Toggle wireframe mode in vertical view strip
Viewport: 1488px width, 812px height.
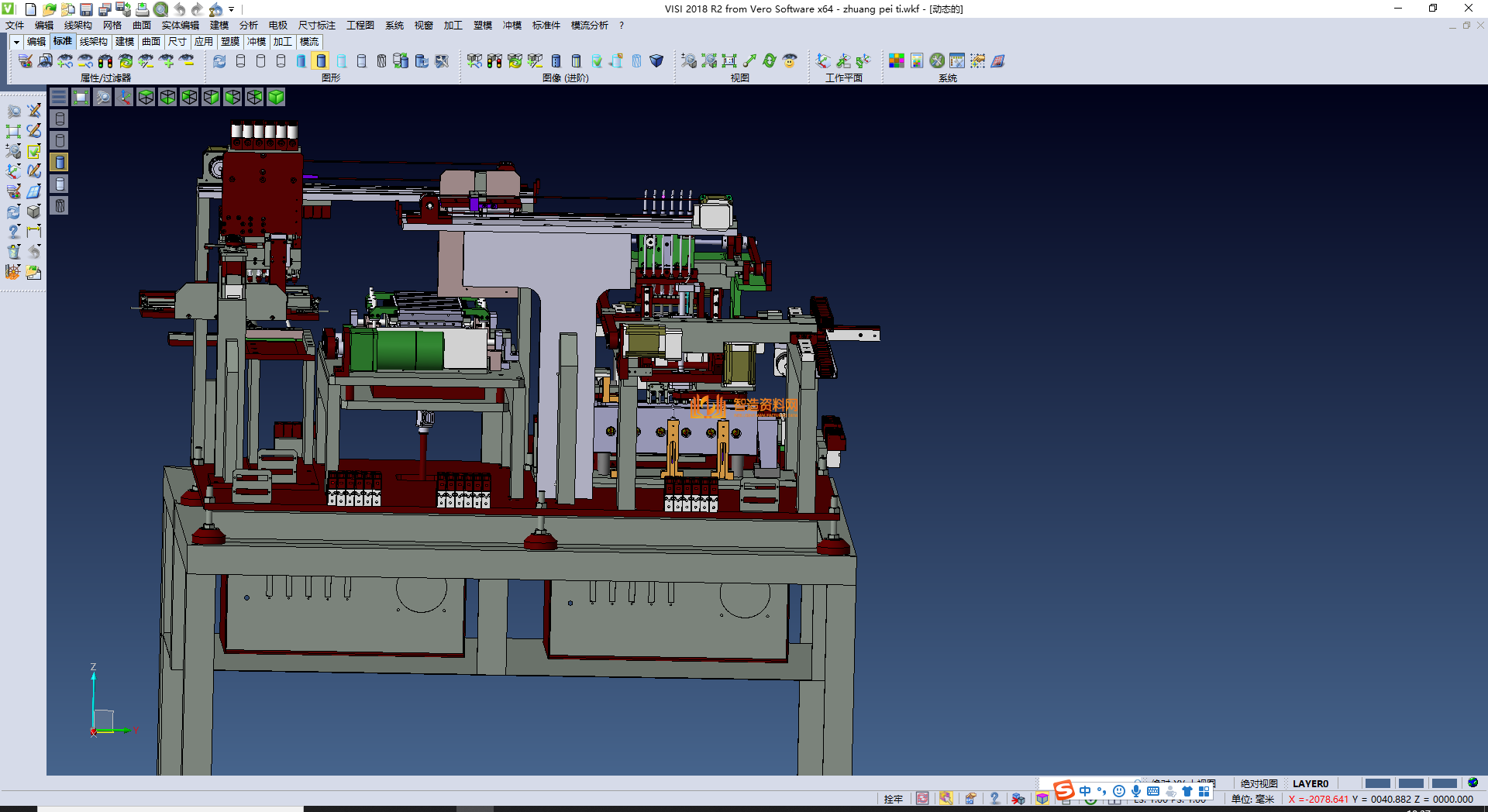60,119
